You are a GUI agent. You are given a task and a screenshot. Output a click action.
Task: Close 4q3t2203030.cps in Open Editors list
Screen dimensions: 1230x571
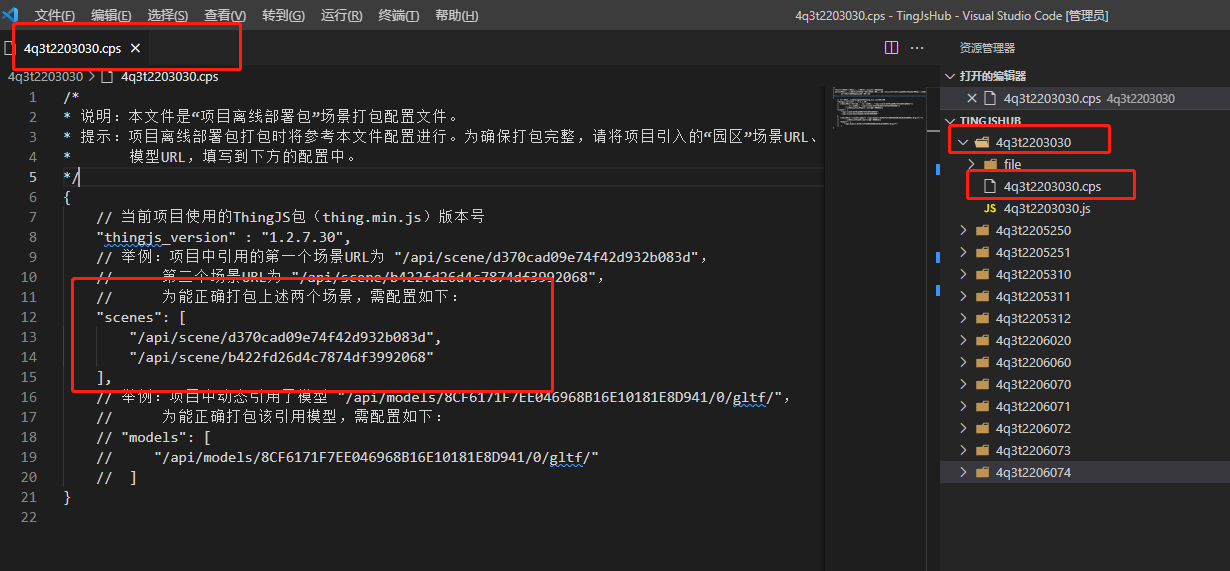[x=971, y=98]
